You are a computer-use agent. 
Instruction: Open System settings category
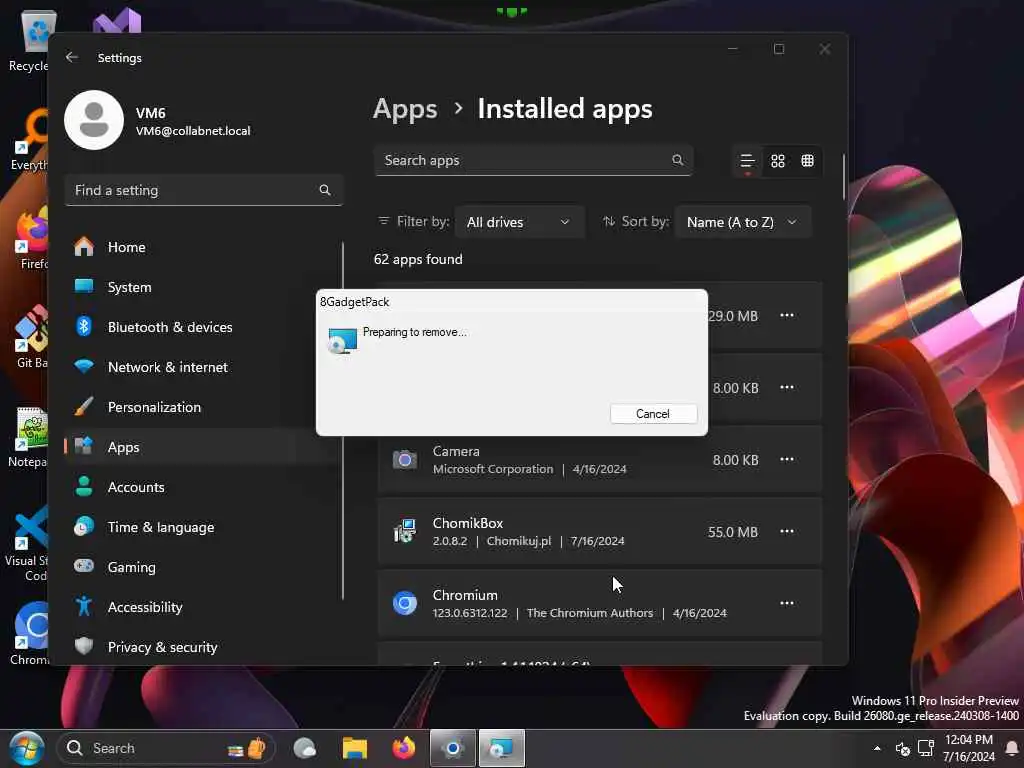click(x=202, y=287)
